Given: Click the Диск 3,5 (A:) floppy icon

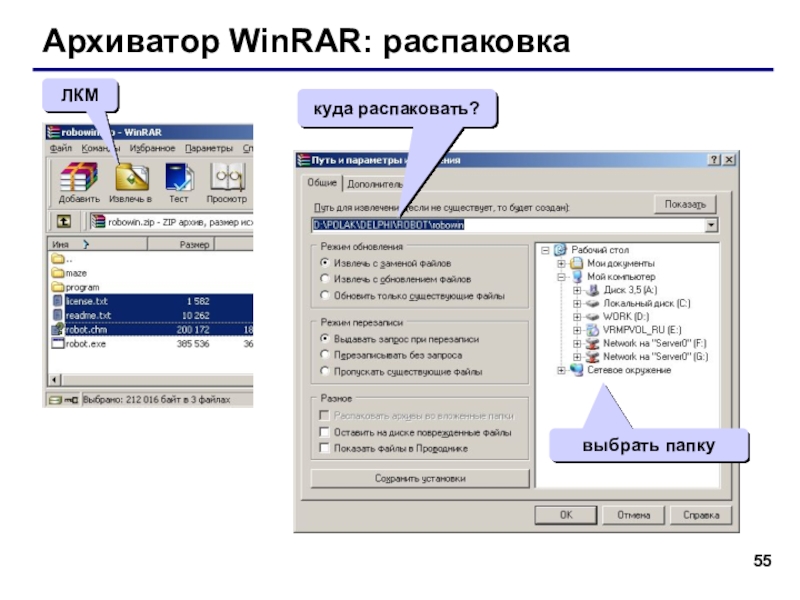Looking at the screenshot, I should point(592,290).
